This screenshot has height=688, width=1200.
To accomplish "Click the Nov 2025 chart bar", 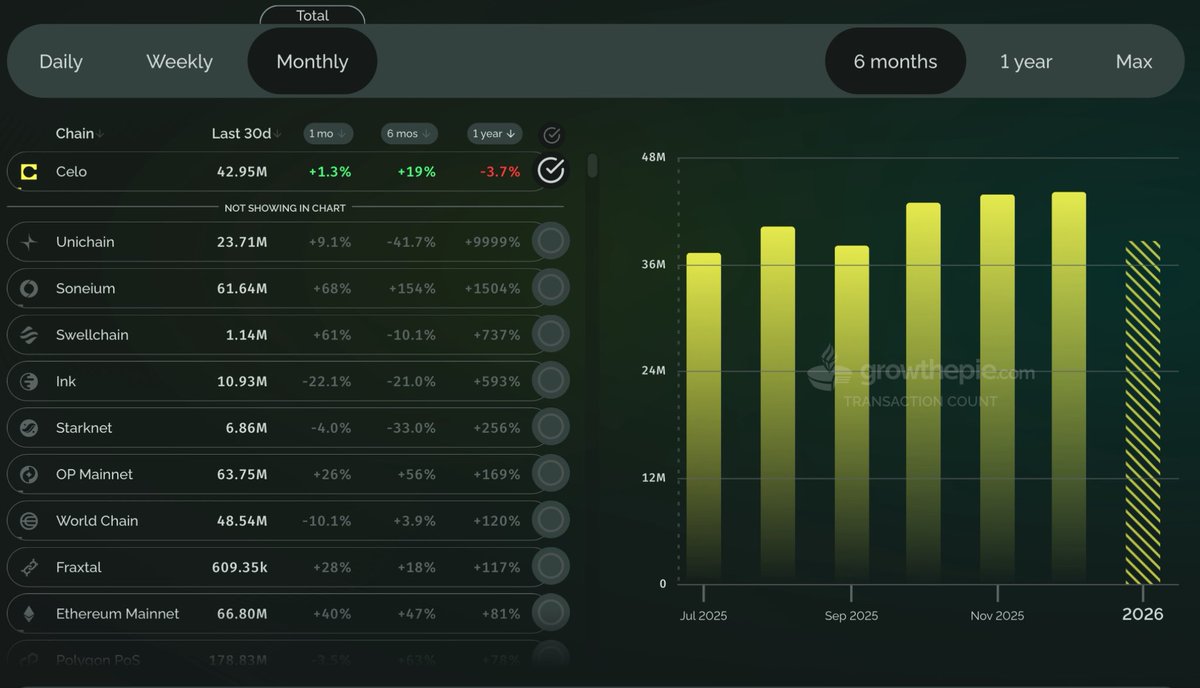I will pyautogui.click(x=997, y=389).
